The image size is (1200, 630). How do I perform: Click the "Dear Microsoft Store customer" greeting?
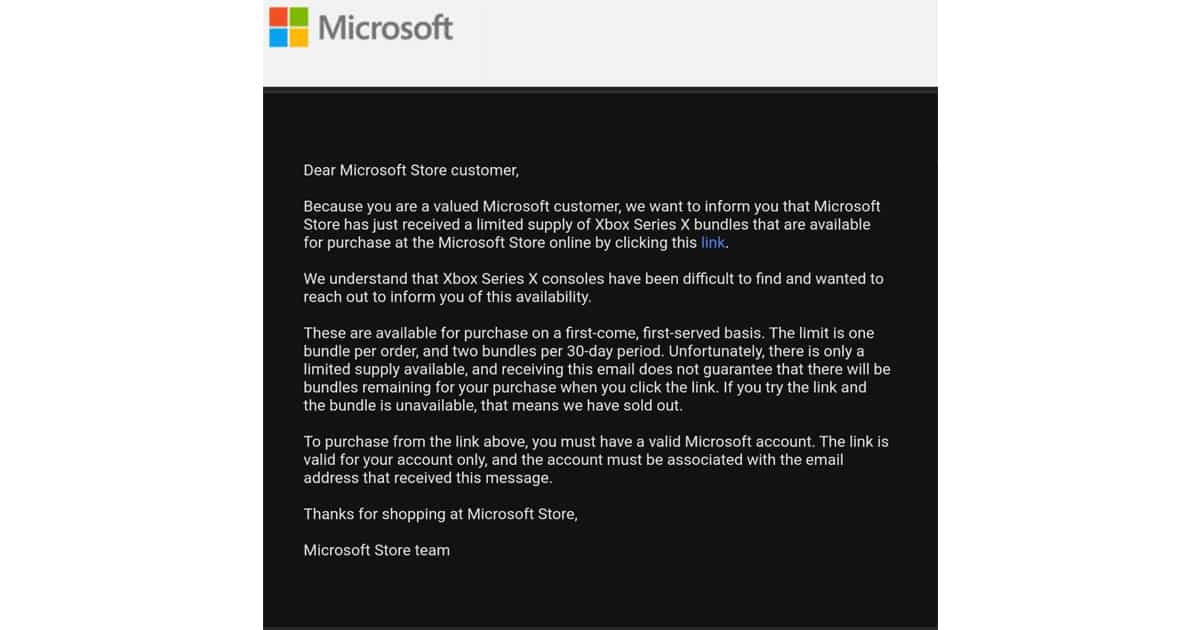point(411,171)
